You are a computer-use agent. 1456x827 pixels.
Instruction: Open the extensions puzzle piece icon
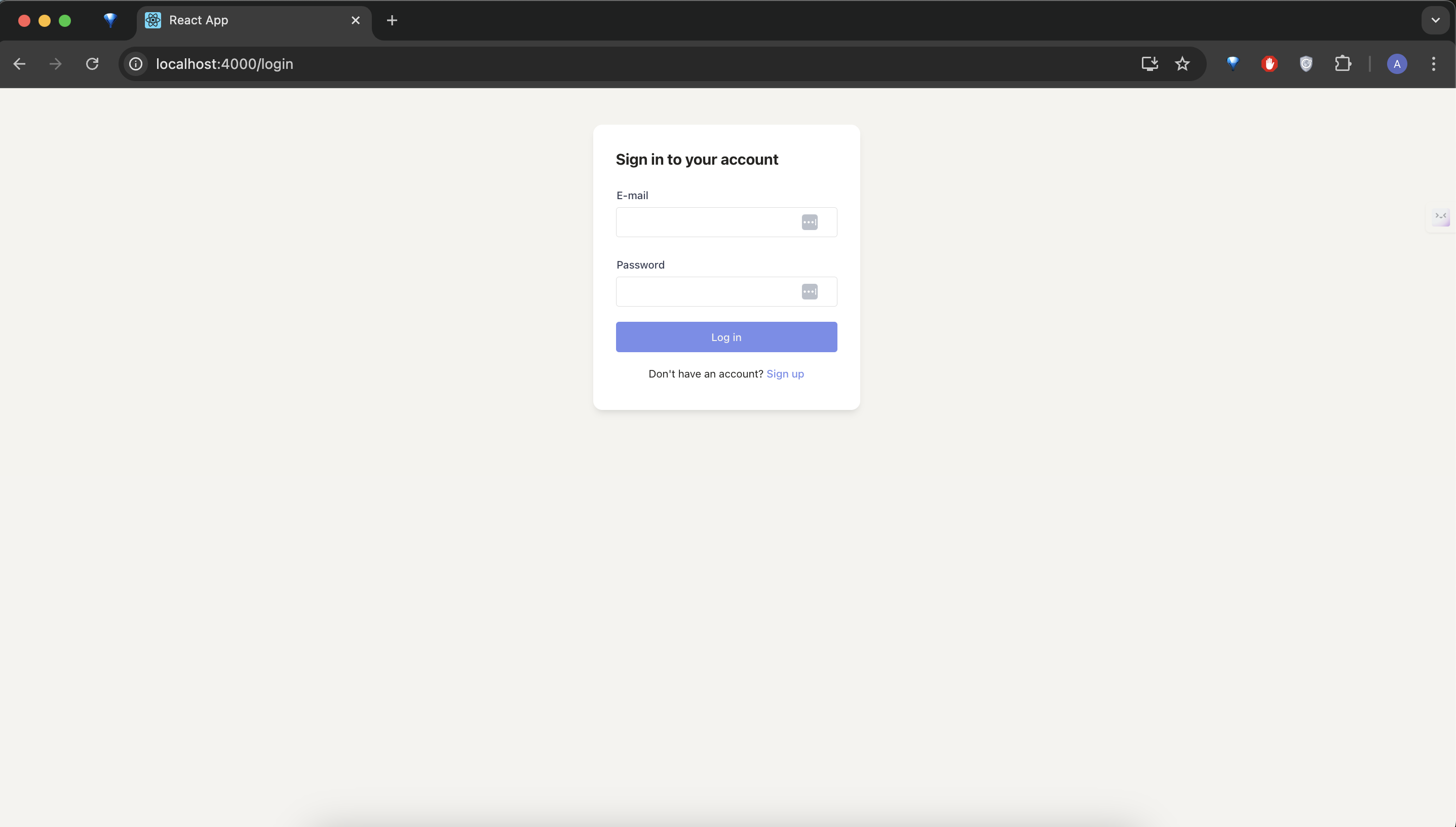pyautogui.click(x=1344, y=64)
